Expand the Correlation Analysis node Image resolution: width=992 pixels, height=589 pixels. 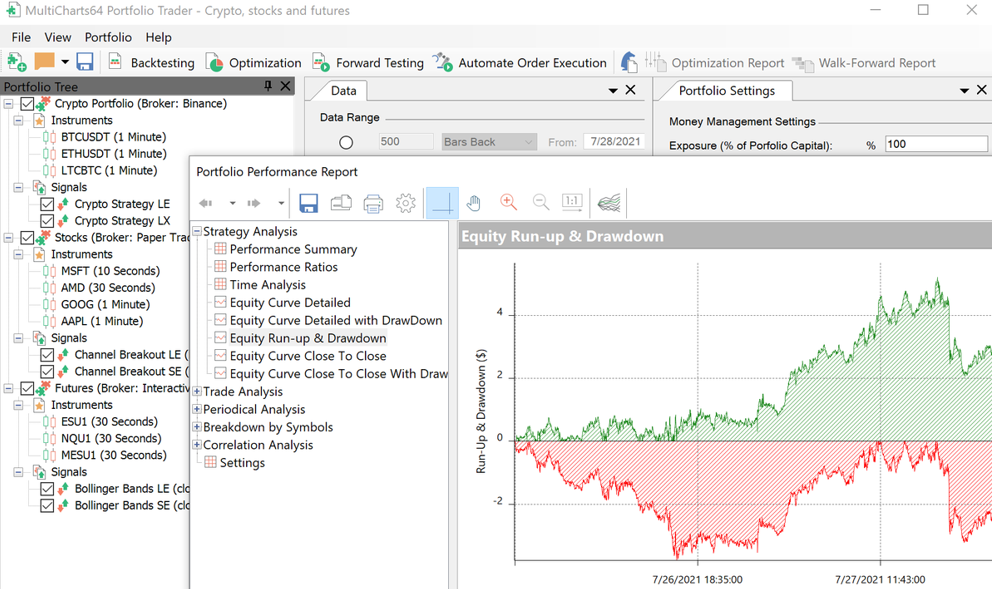[197, 445]
